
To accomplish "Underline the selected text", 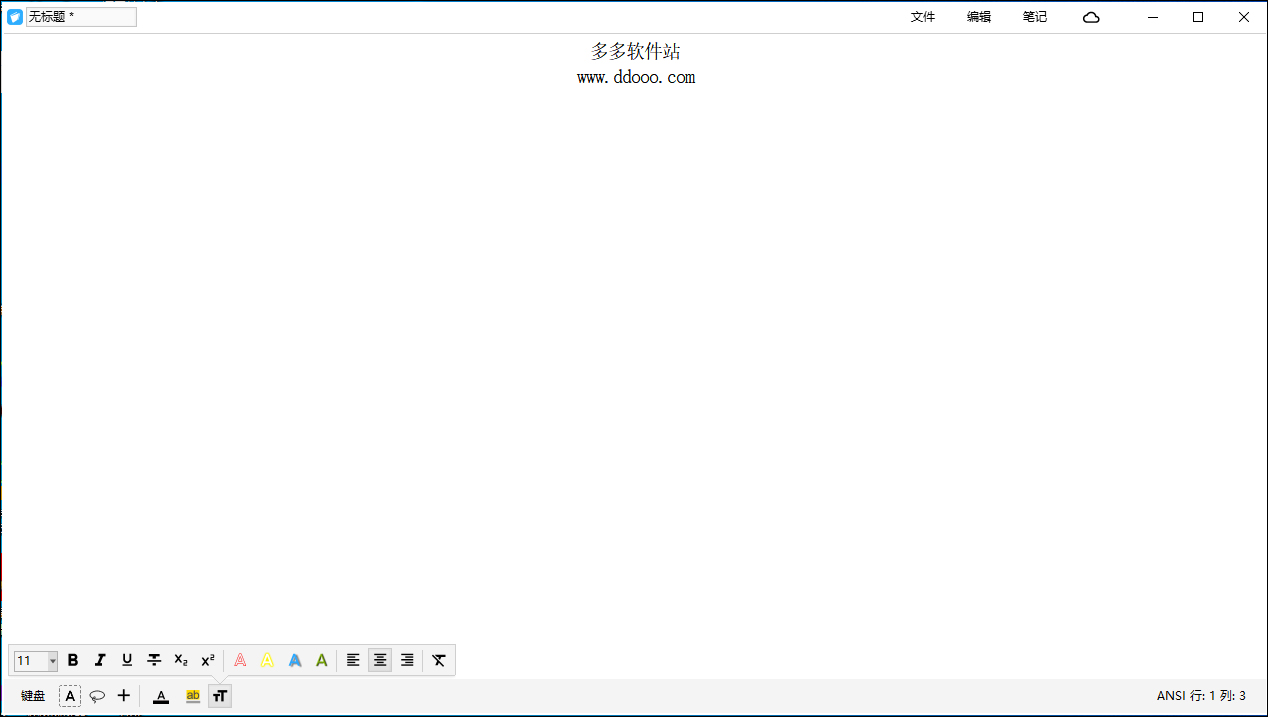I will (x=127, y=660).
